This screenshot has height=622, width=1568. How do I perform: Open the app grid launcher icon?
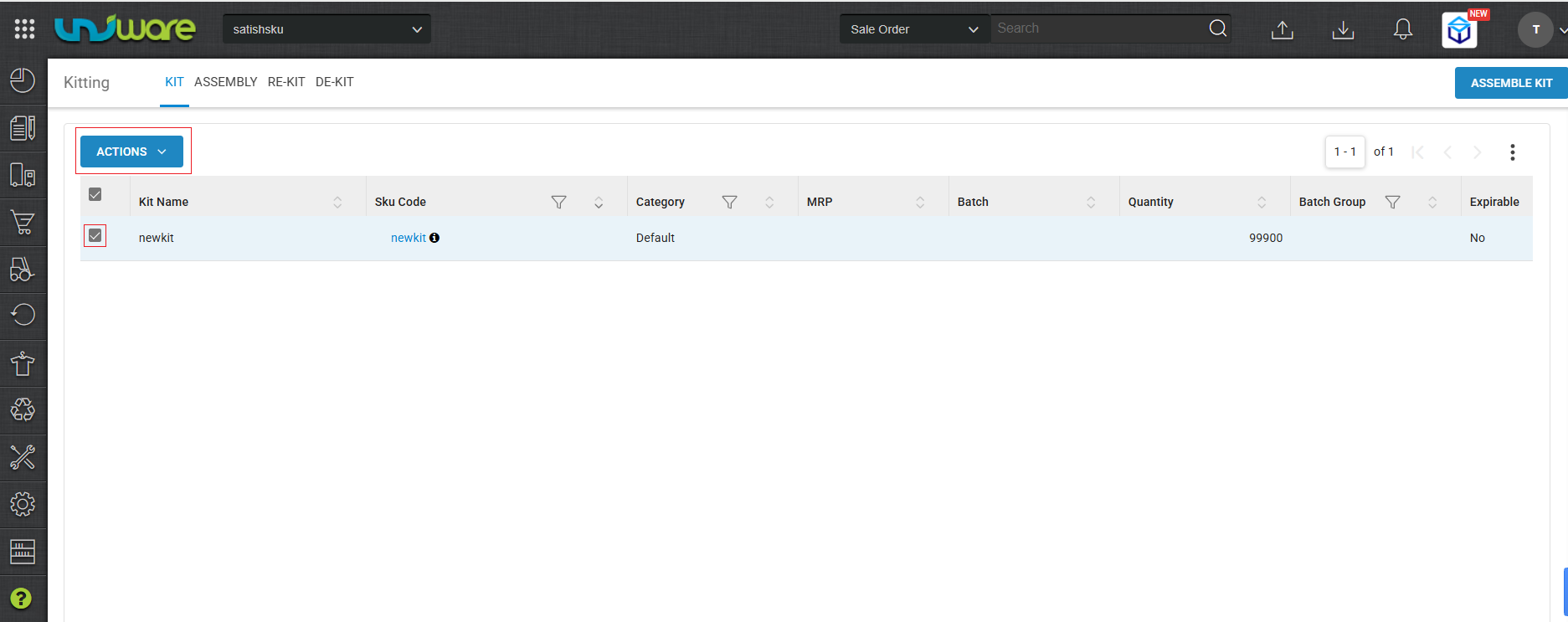click(x=24, y=28)
